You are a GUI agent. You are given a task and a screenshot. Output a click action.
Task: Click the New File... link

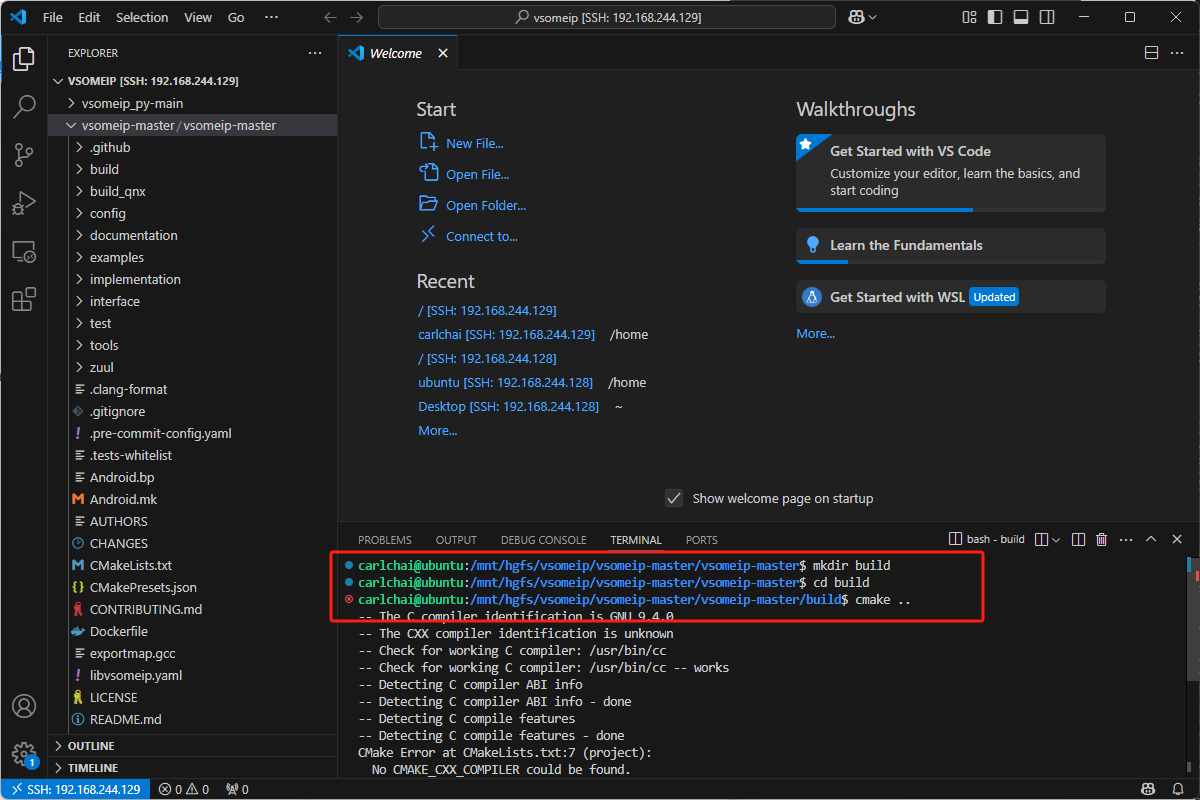(x=474, y=143)
